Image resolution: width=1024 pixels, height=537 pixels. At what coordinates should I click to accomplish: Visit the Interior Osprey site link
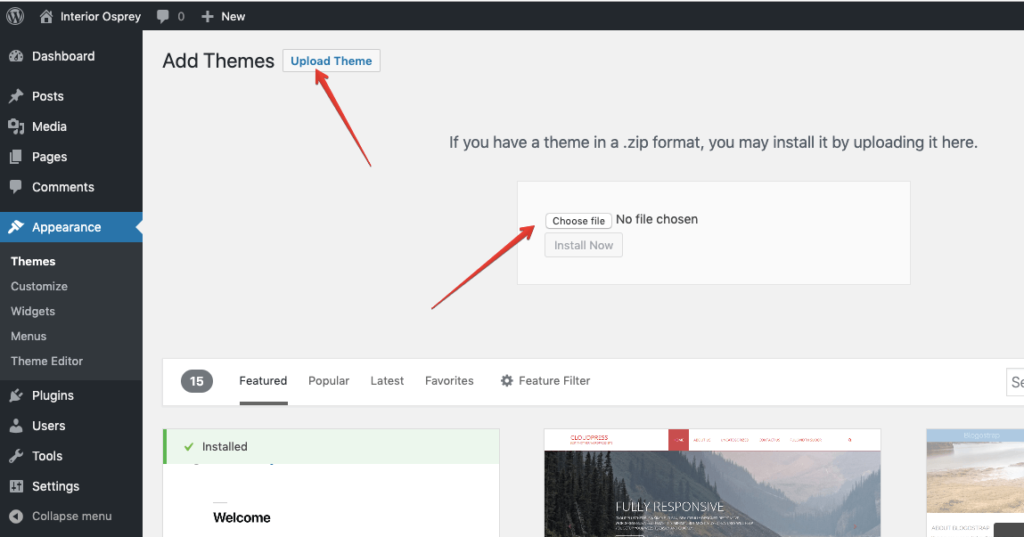[101, 16]
